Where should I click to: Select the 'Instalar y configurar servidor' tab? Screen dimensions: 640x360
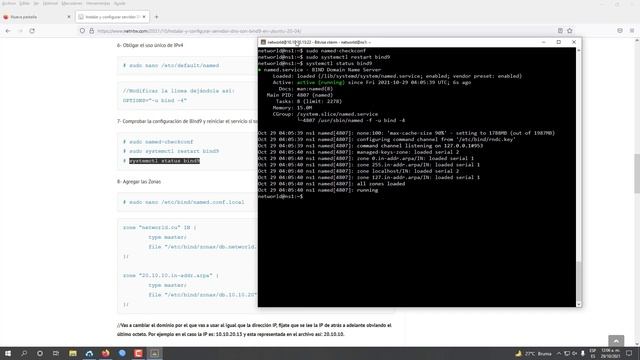click(x=112, y=17)
